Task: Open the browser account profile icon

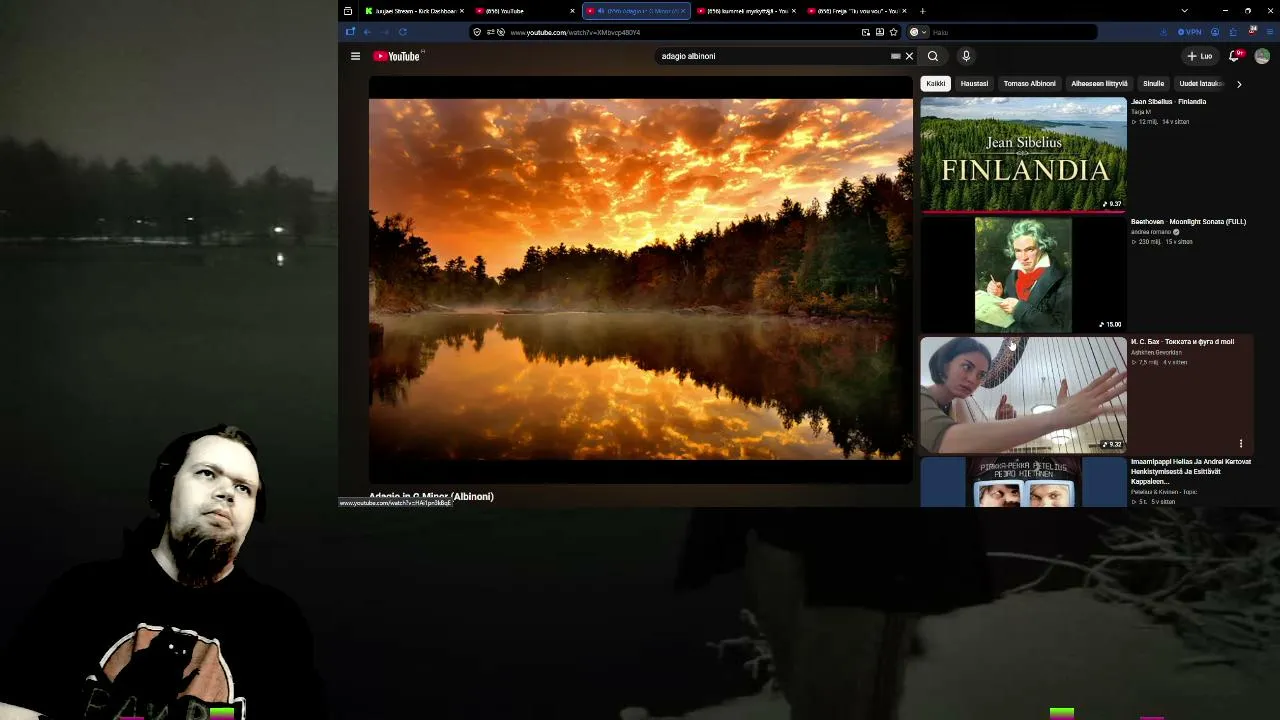Action: point(1215,32)
